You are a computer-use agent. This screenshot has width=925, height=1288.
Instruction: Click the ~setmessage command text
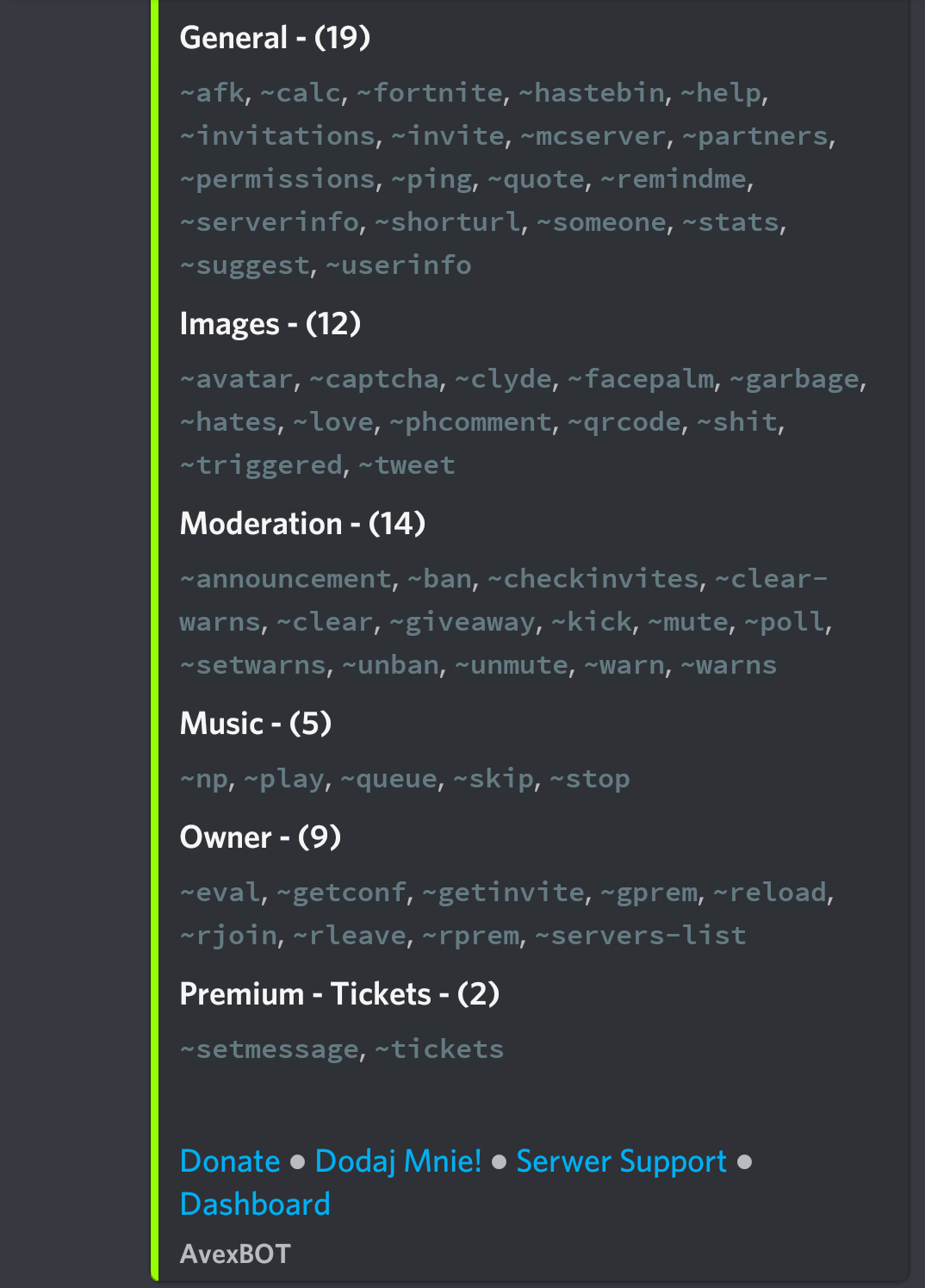[270, 1049]
